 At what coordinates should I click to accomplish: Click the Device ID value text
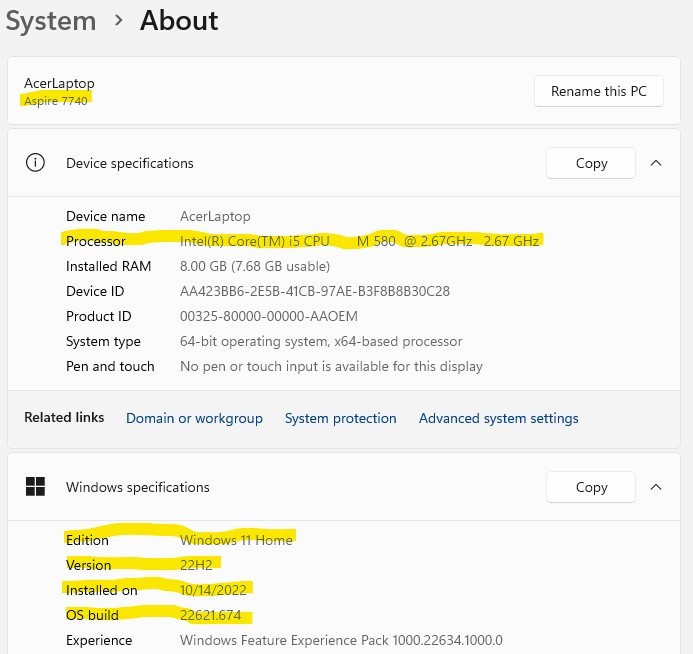(314, 291)
